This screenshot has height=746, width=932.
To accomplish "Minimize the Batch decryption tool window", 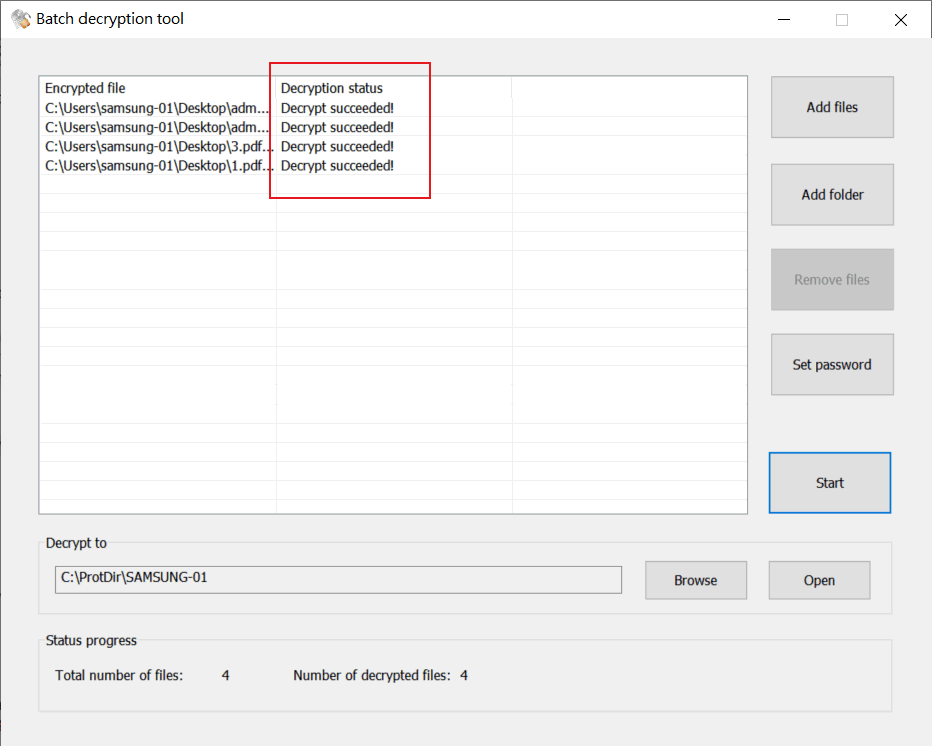I will pyautogui.click(x=784, y=19).
